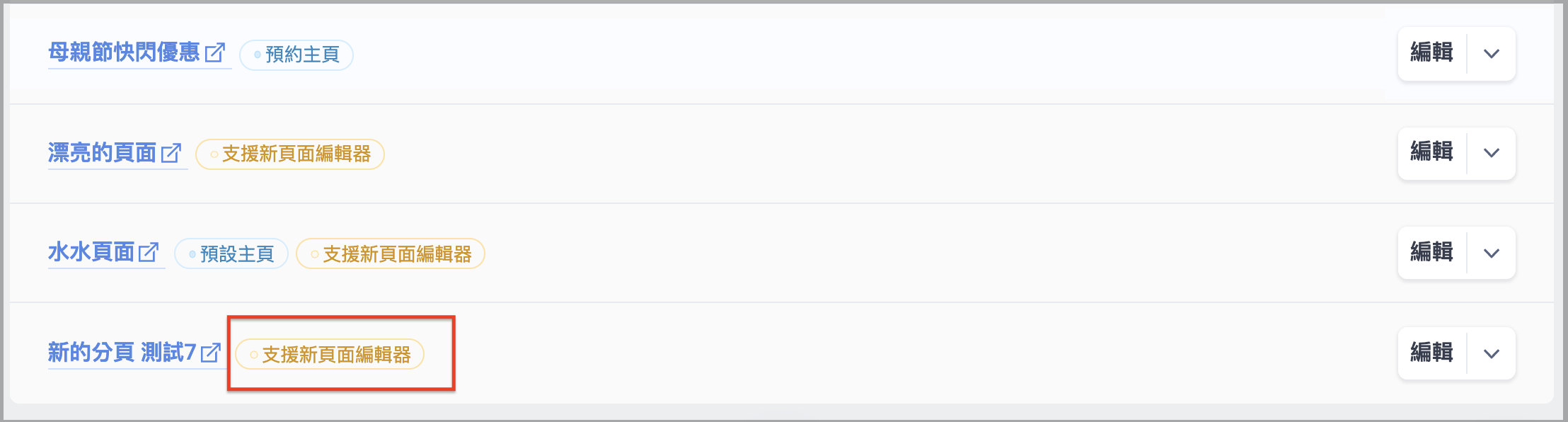The image size is (1568, 422).
Task: Click 編輯 button for 母親節快閃優惠
Action: pyautogui.click(x=1432, y=53)
